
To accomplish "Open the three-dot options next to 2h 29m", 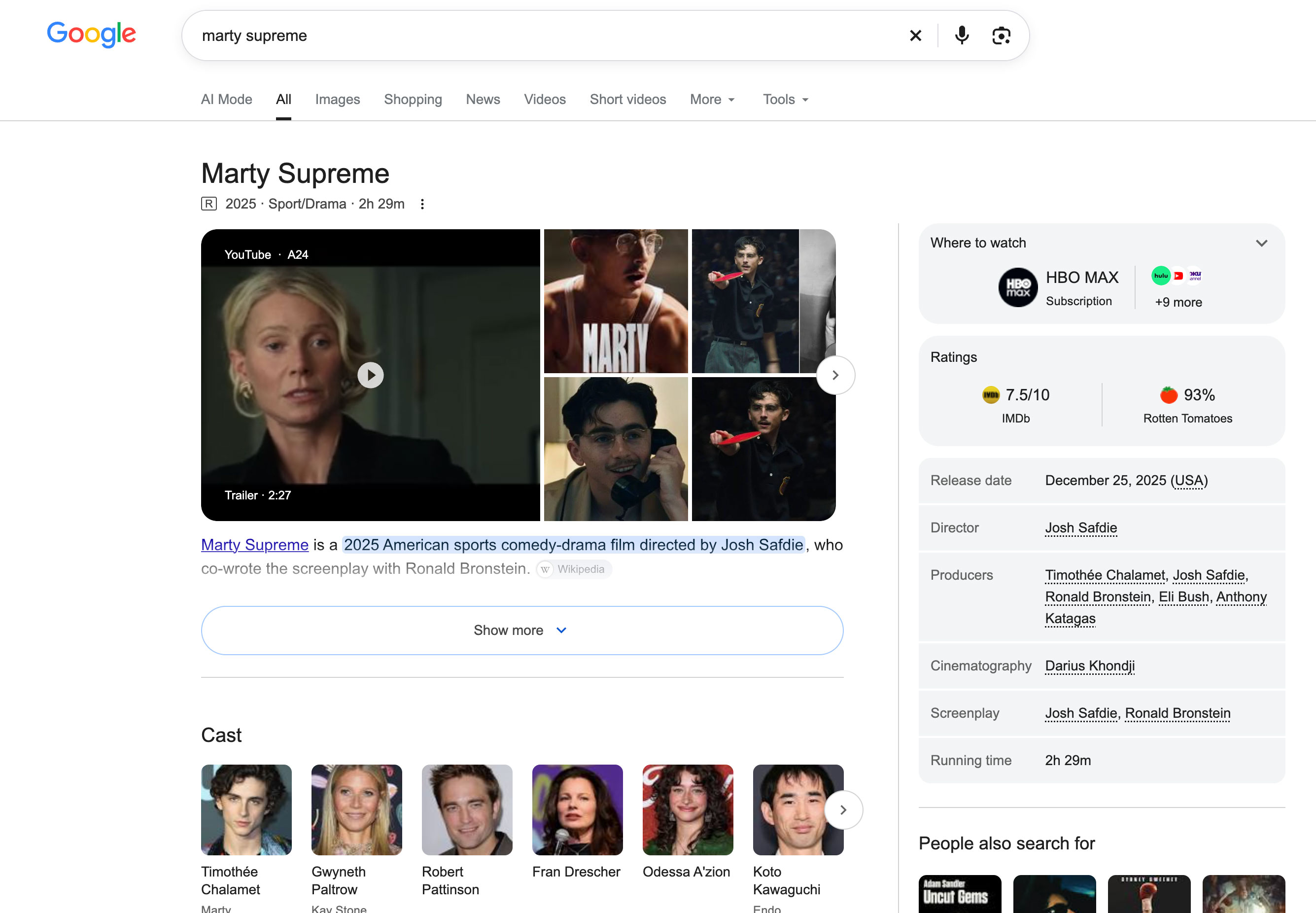I will (x=422, y=204).
